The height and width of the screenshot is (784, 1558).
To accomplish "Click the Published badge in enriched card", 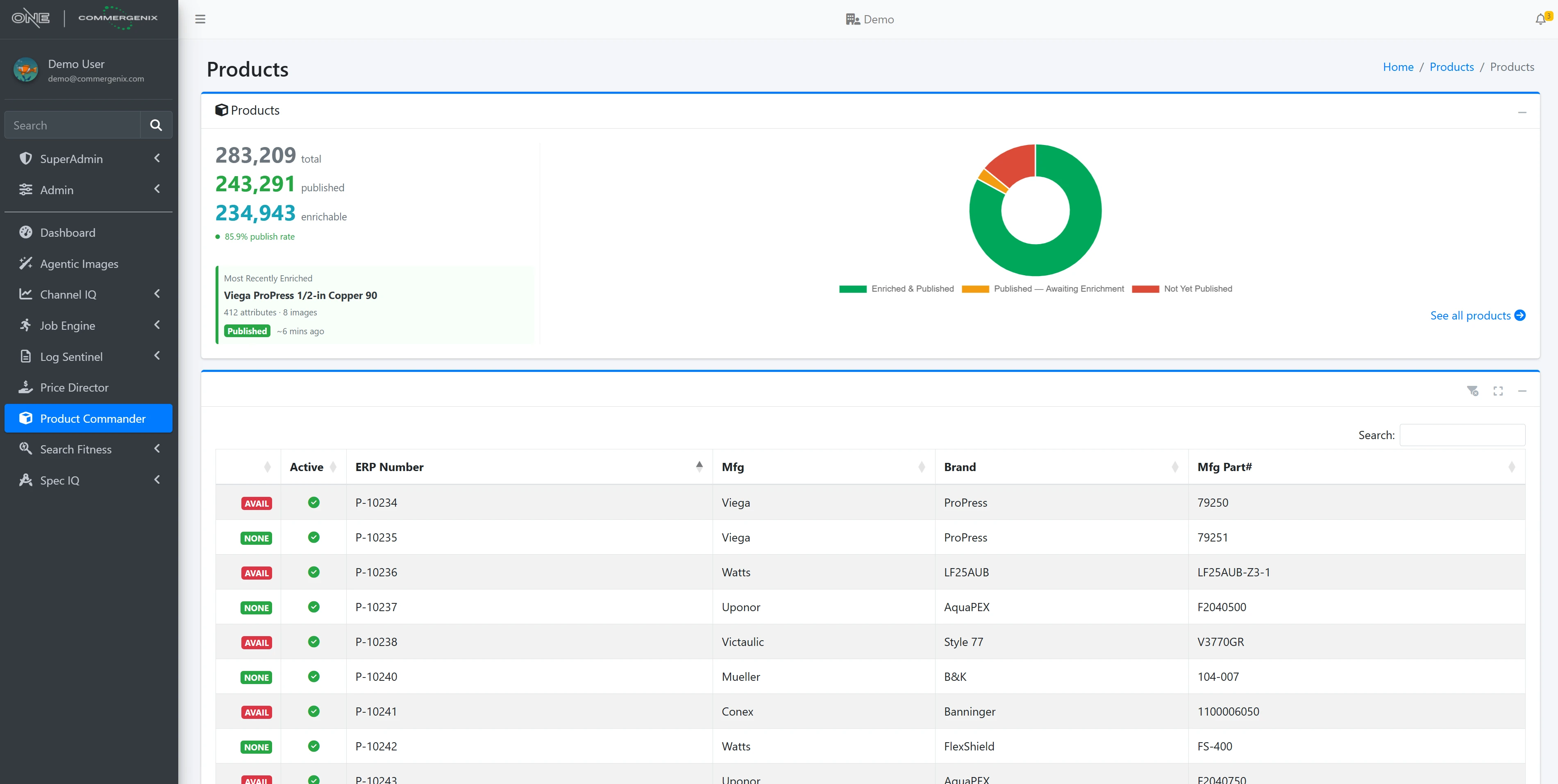I will (247, 331).
